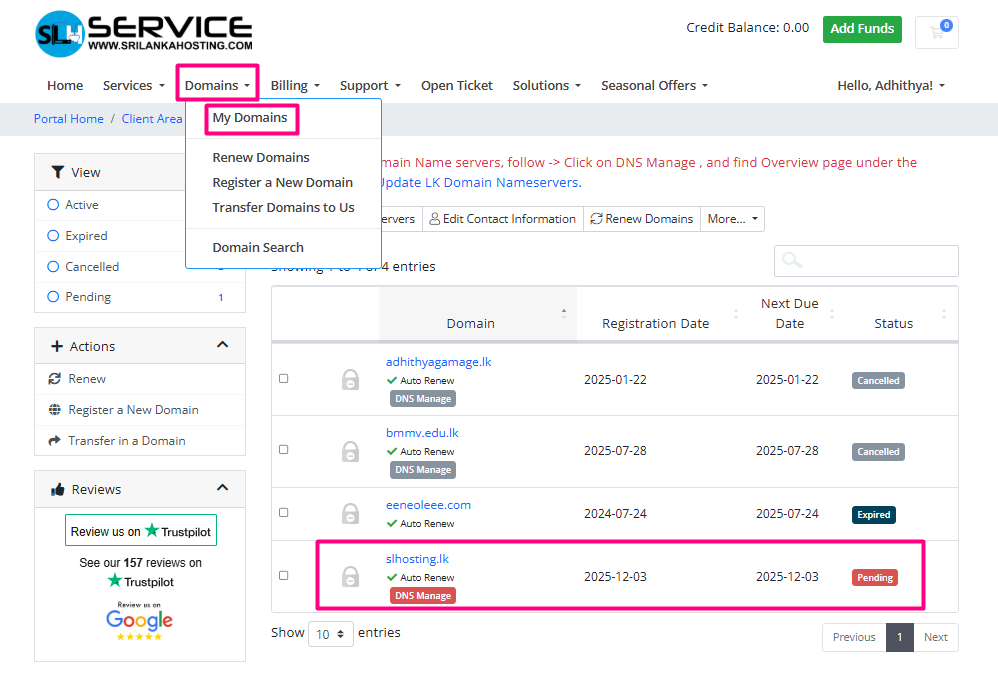Select Register a New Domain menu entry

[282, 182]
